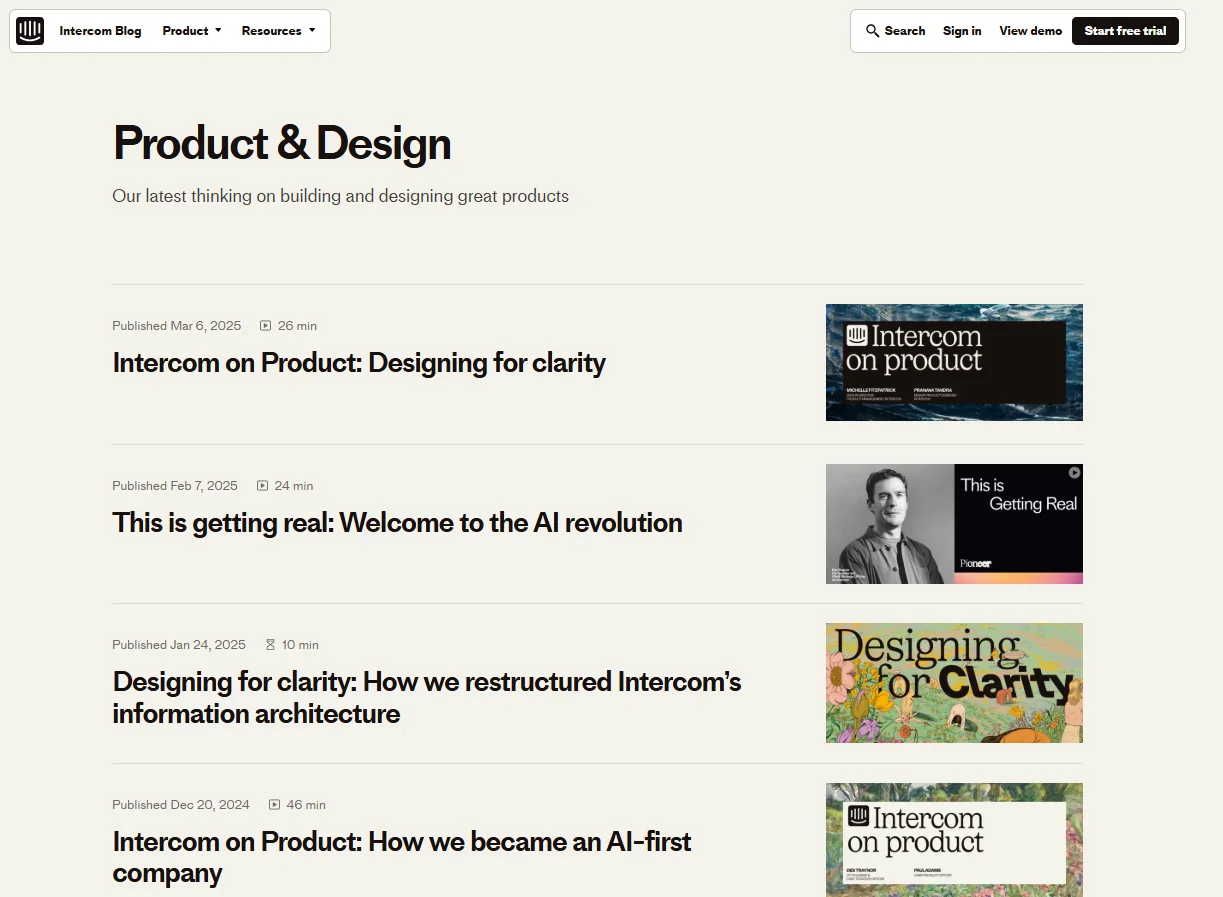
Task: Click the Published Jan 24, 2025 date text
Action: [x=178, y=644]
